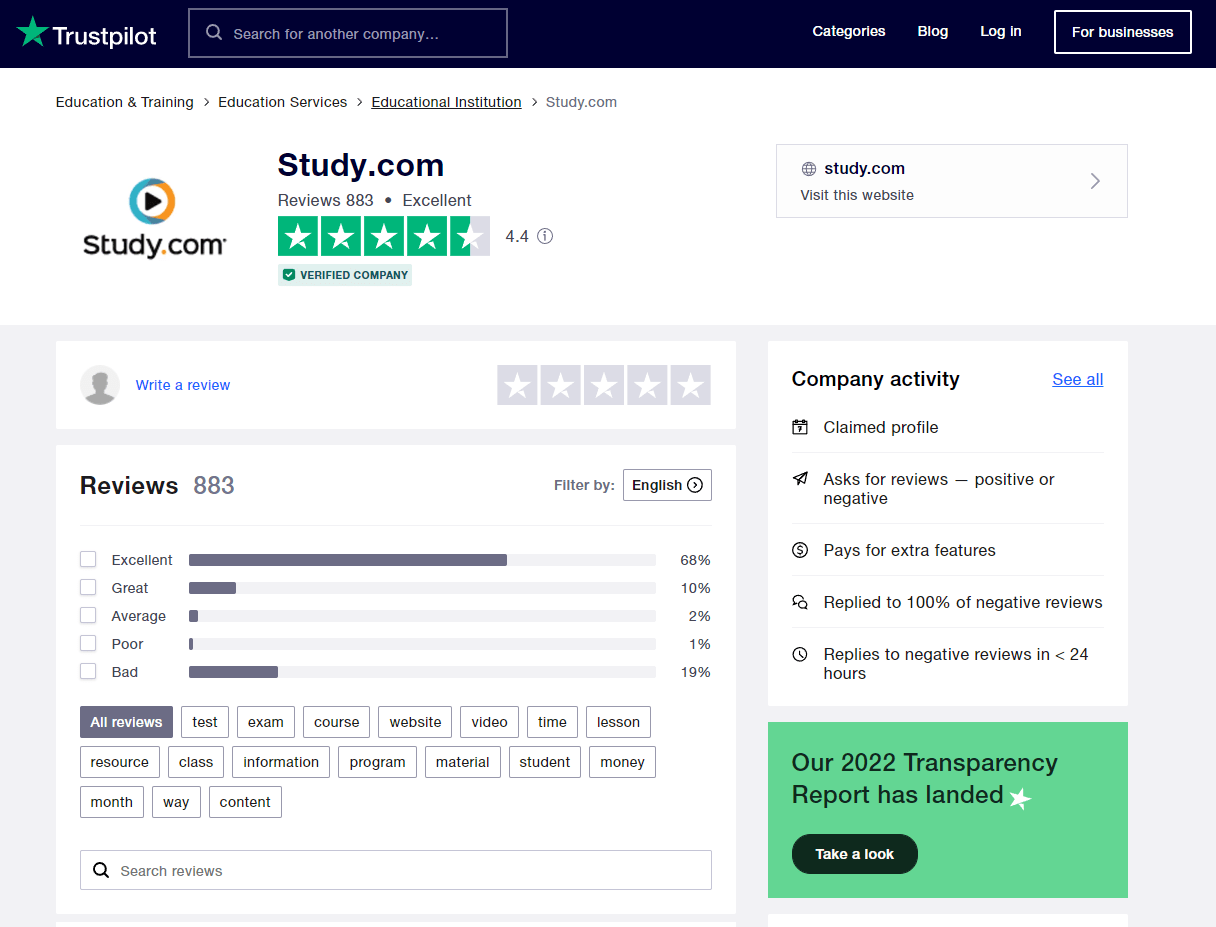
Task: Check the Bad reviews filter
Action: [x=88, y=671]
